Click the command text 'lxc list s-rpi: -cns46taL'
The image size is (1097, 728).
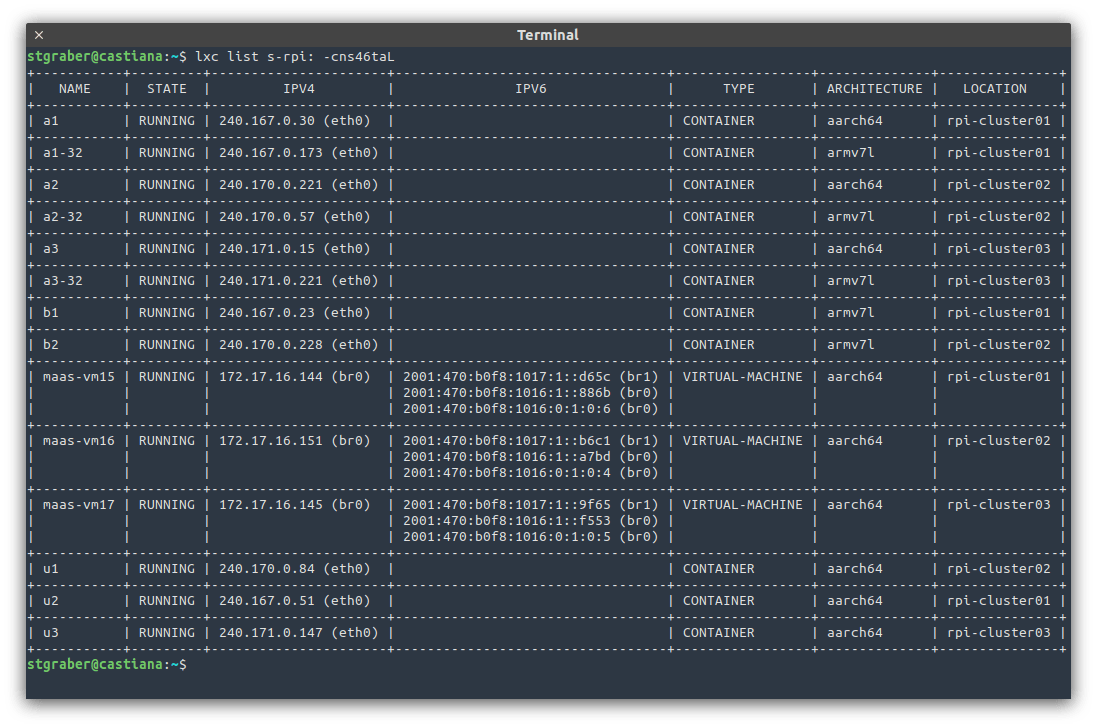[x=295, y=57]
